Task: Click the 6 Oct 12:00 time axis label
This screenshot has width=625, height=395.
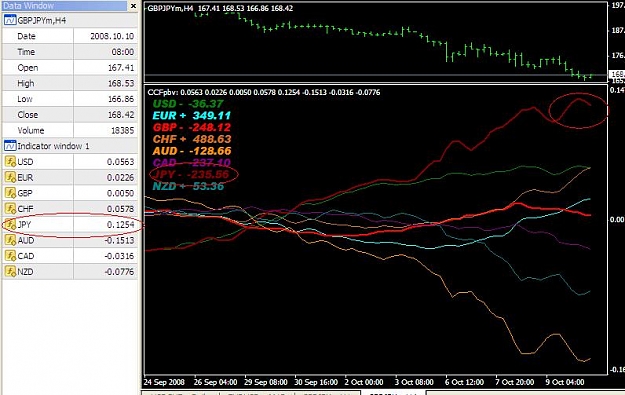Action: tap(464, 382)
